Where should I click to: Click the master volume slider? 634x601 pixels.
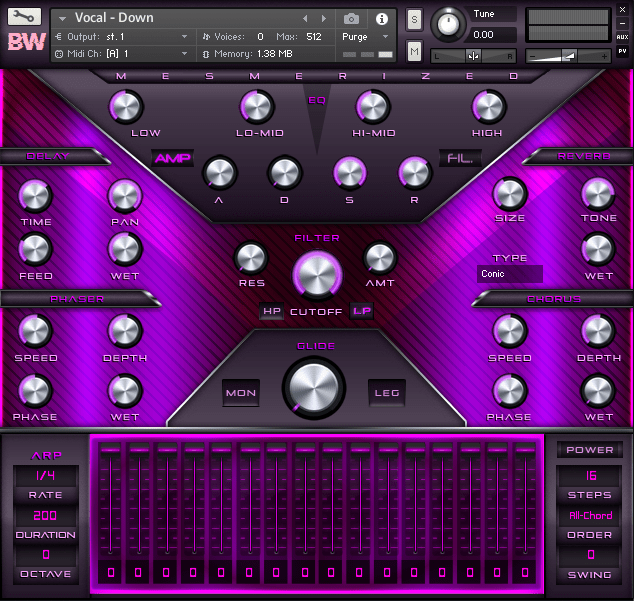(568, 56)
